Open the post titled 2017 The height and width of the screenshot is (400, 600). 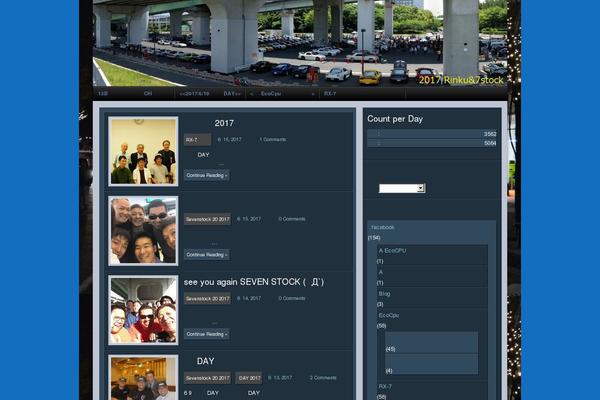point(224,123)
